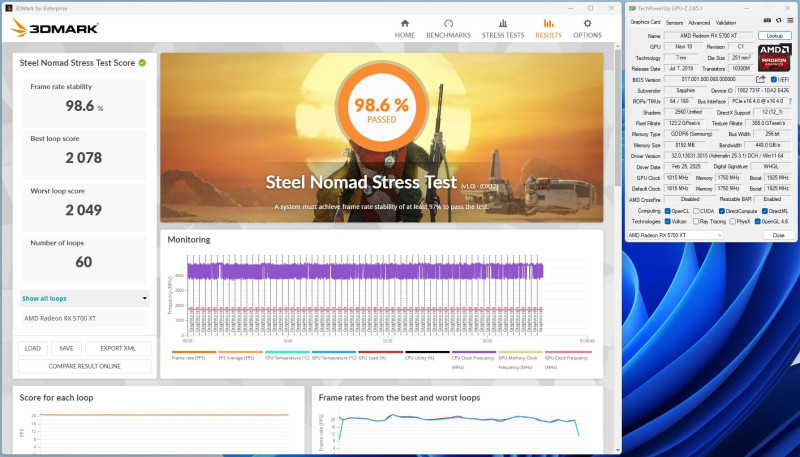
Task: Click the Memory Type GDDR6 (Samsung) field
Action: click(691, 134)
